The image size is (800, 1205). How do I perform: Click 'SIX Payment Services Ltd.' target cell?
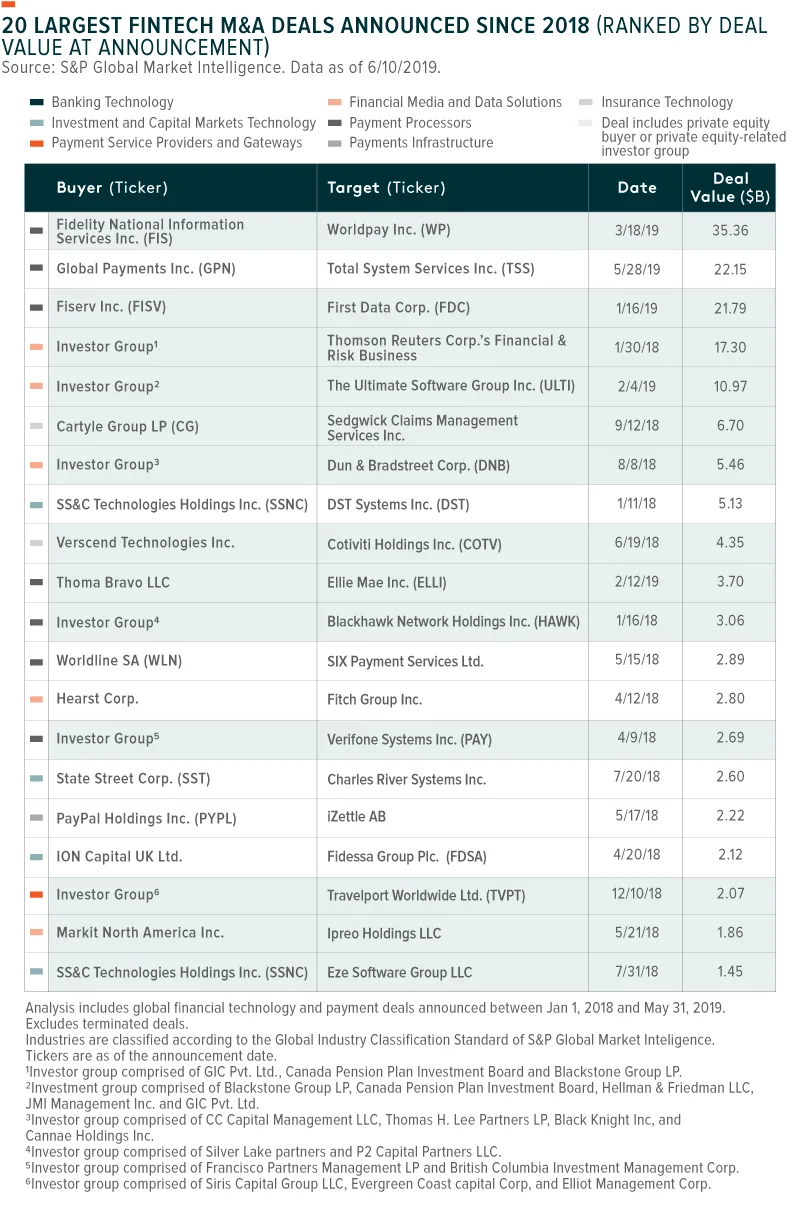coord(405,661)
